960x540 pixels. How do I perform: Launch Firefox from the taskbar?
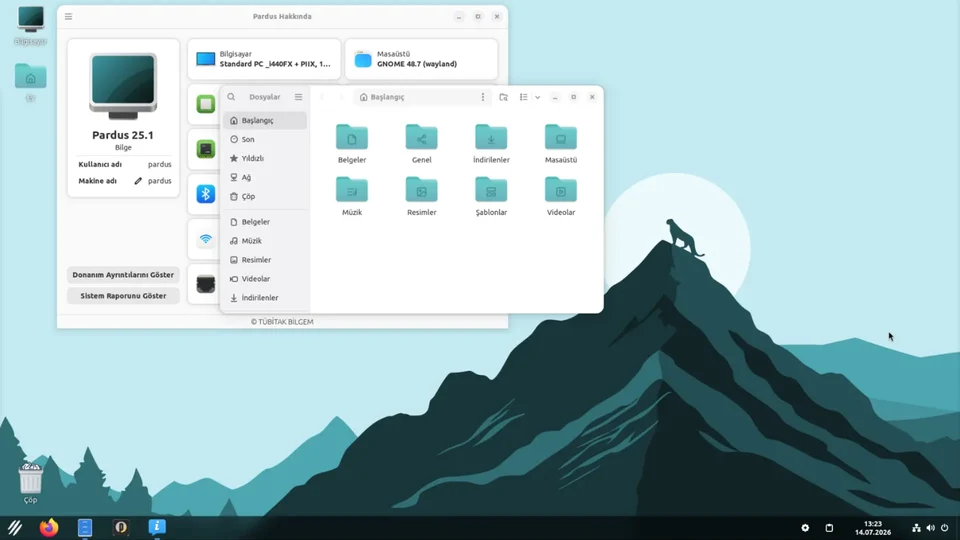pyautogui.click(x=49, y=527)
